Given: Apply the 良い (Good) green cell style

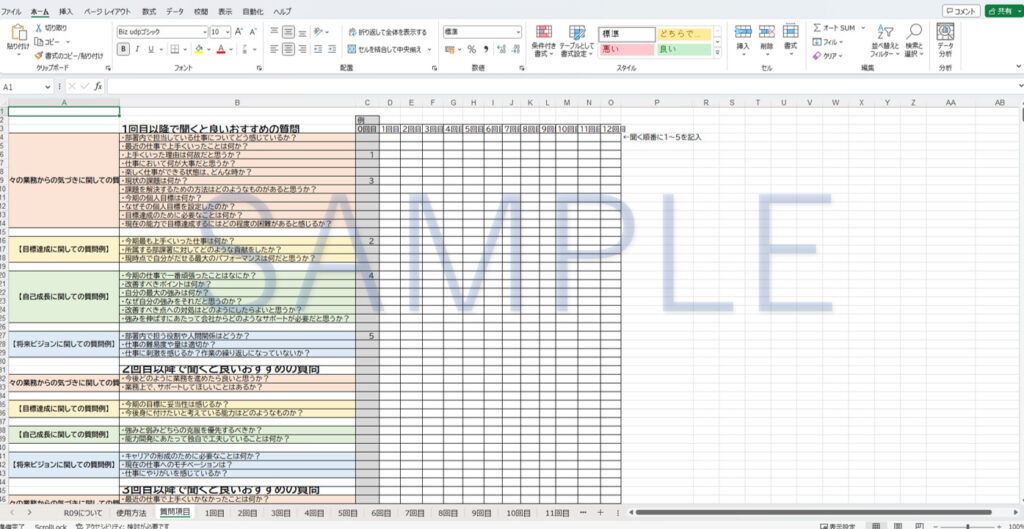Looking at the screenshot, I should point(684,50).
